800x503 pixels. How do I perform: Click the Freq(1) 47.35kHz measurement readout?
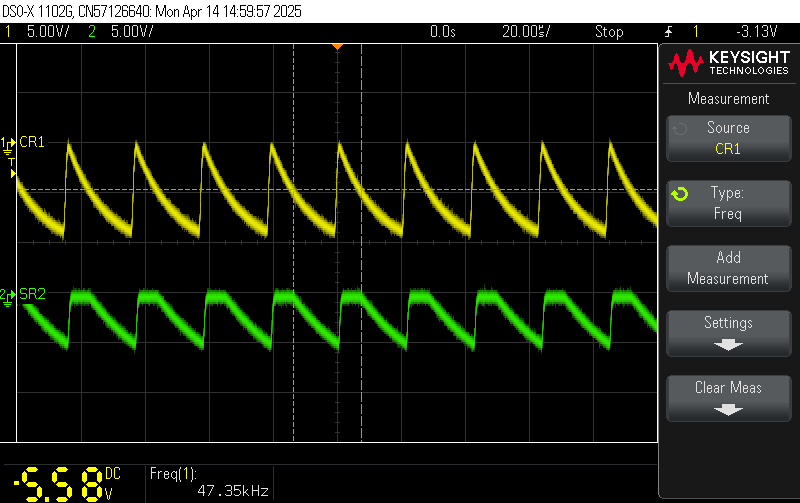point(210,482)
